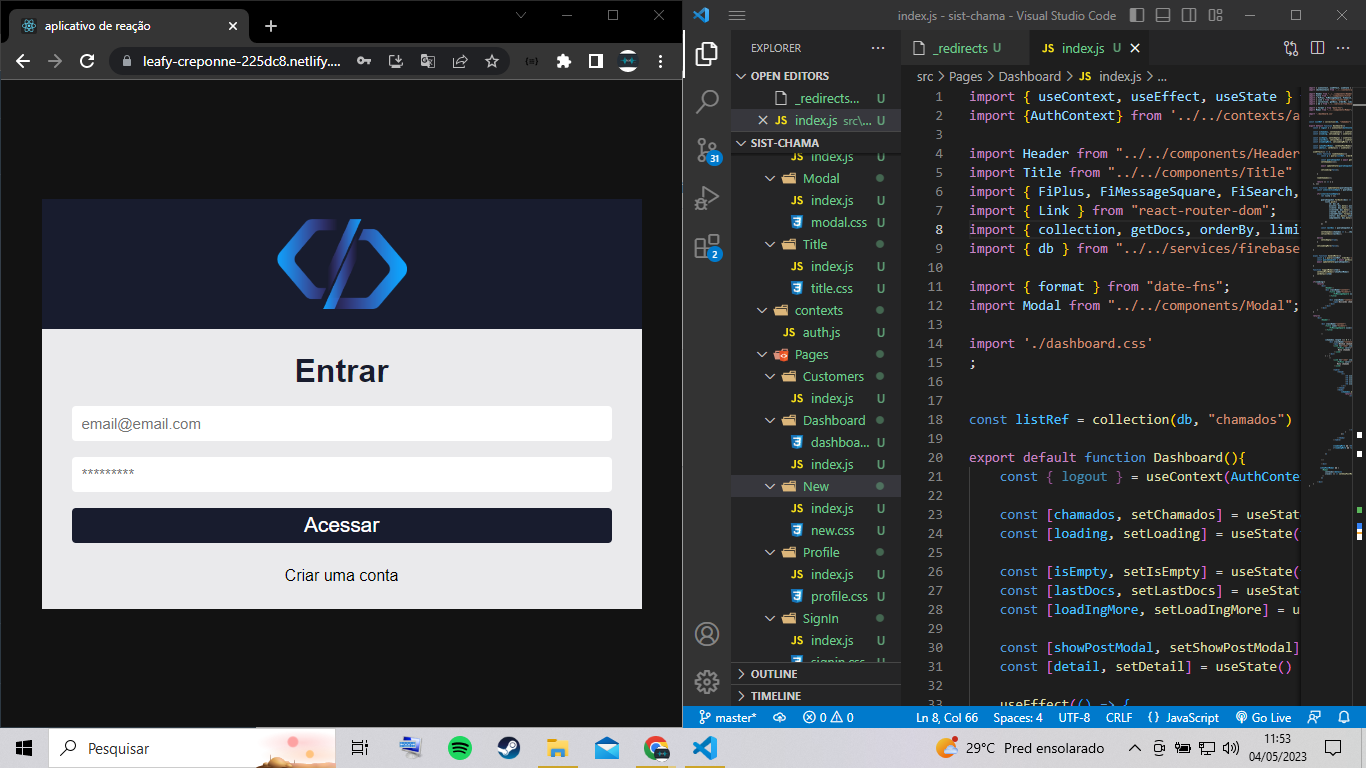Collapse the Pages folder

pyautogui.click(x=815, y=355)
